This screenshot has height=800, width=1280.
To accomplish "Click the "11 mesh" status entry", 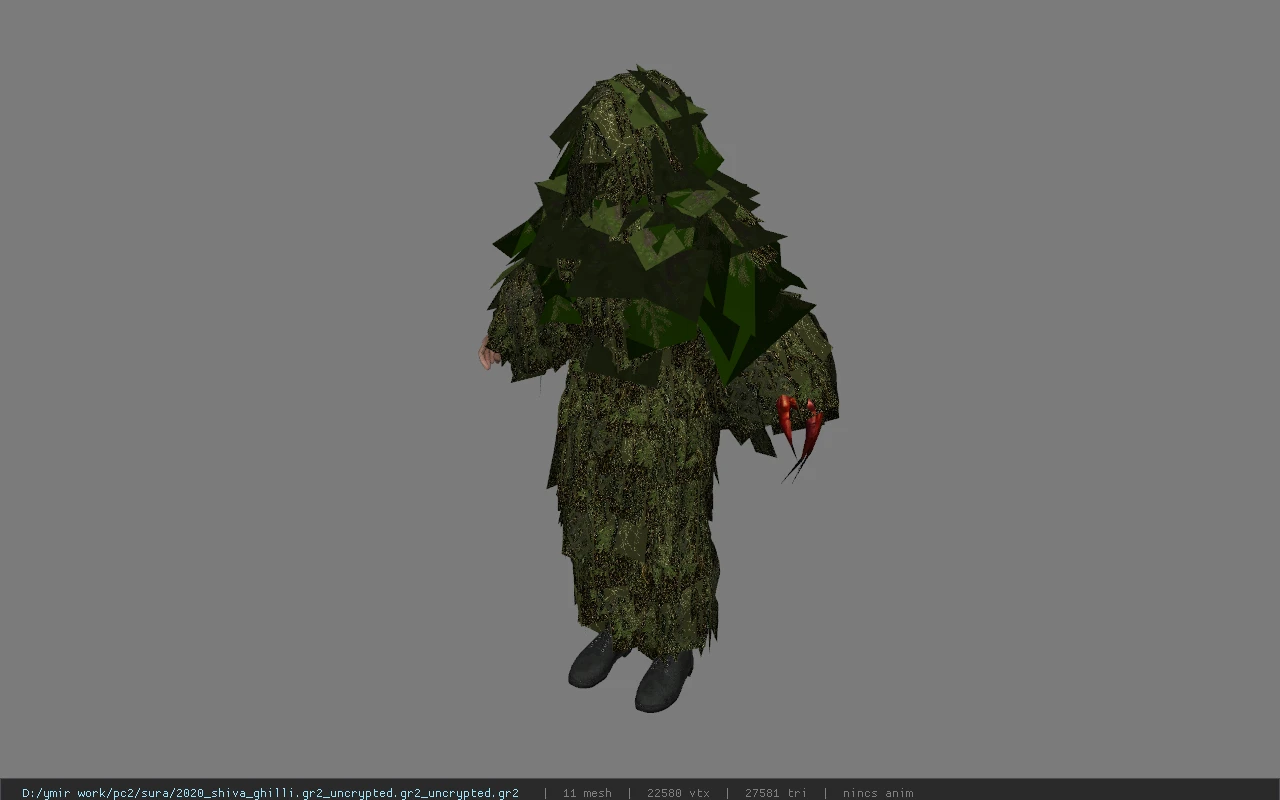I will pos(587,792).
